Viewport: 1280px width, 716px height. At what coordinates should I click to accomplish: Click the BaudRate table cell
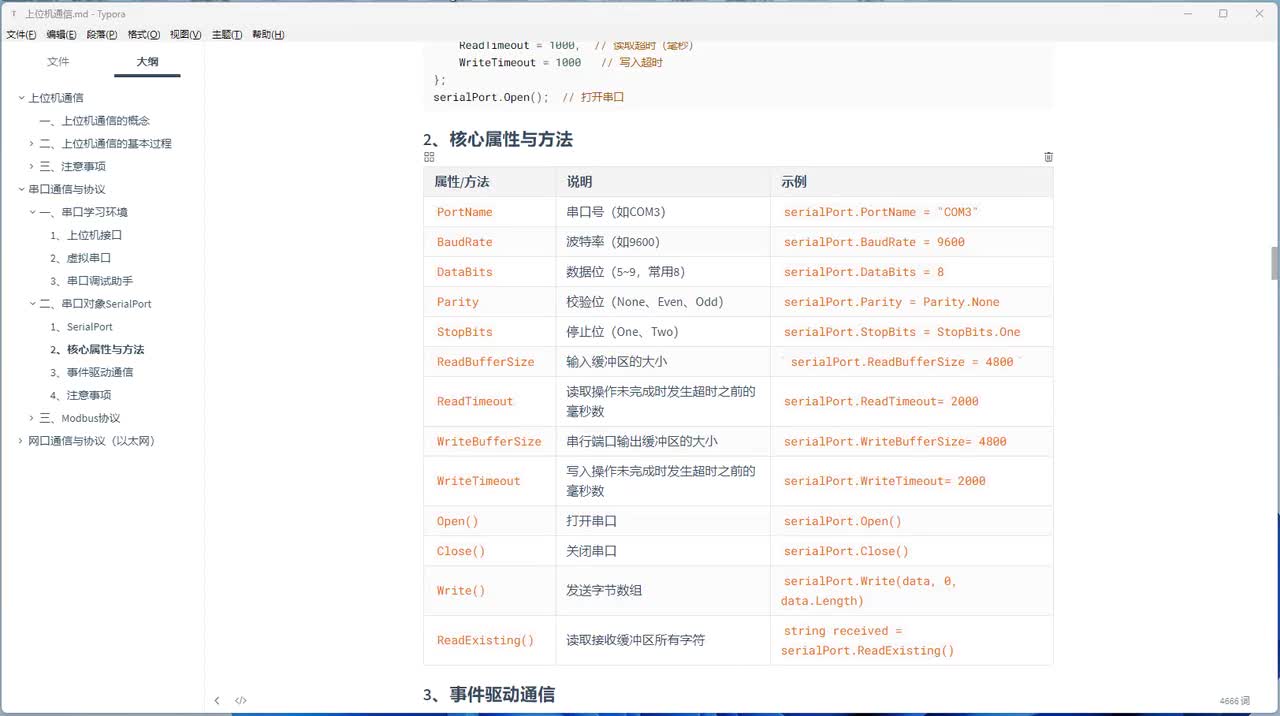click(x=490, y=242)
